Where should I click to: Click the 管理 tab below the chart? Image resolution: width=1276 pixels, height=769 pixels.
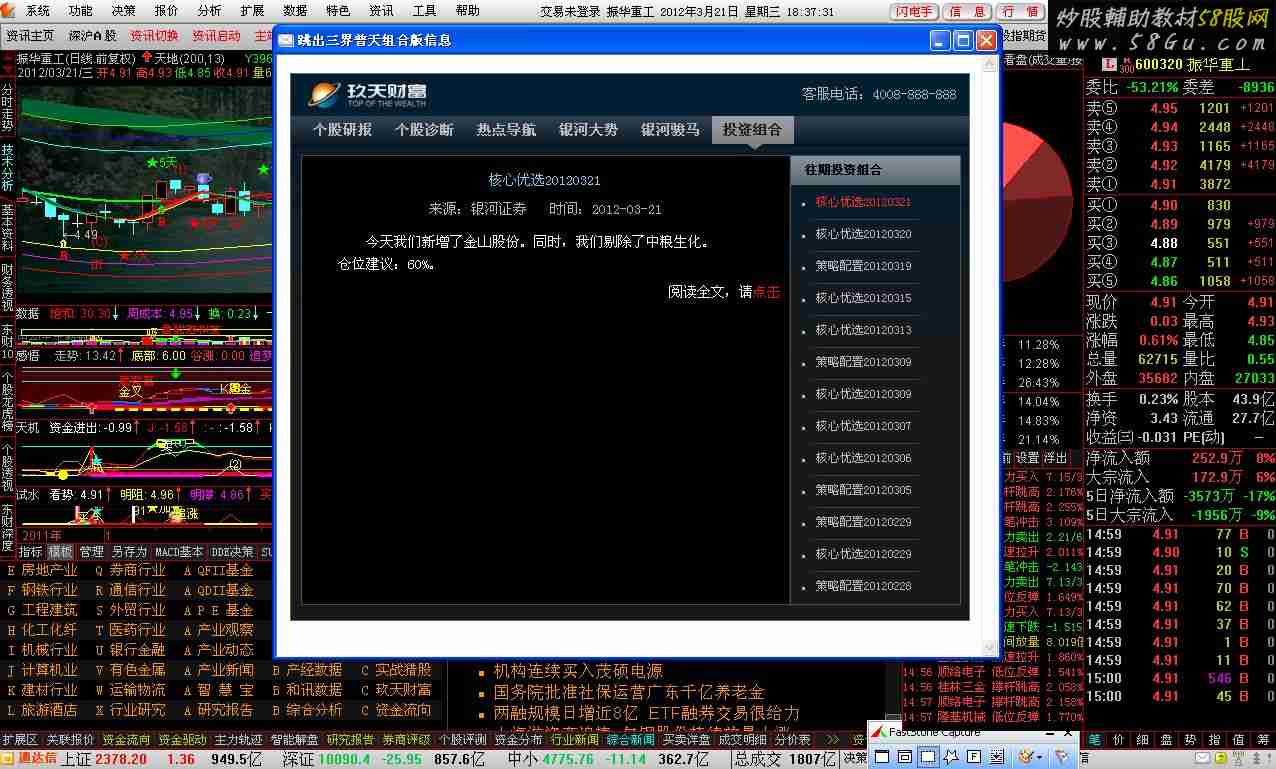pos(91,552)
